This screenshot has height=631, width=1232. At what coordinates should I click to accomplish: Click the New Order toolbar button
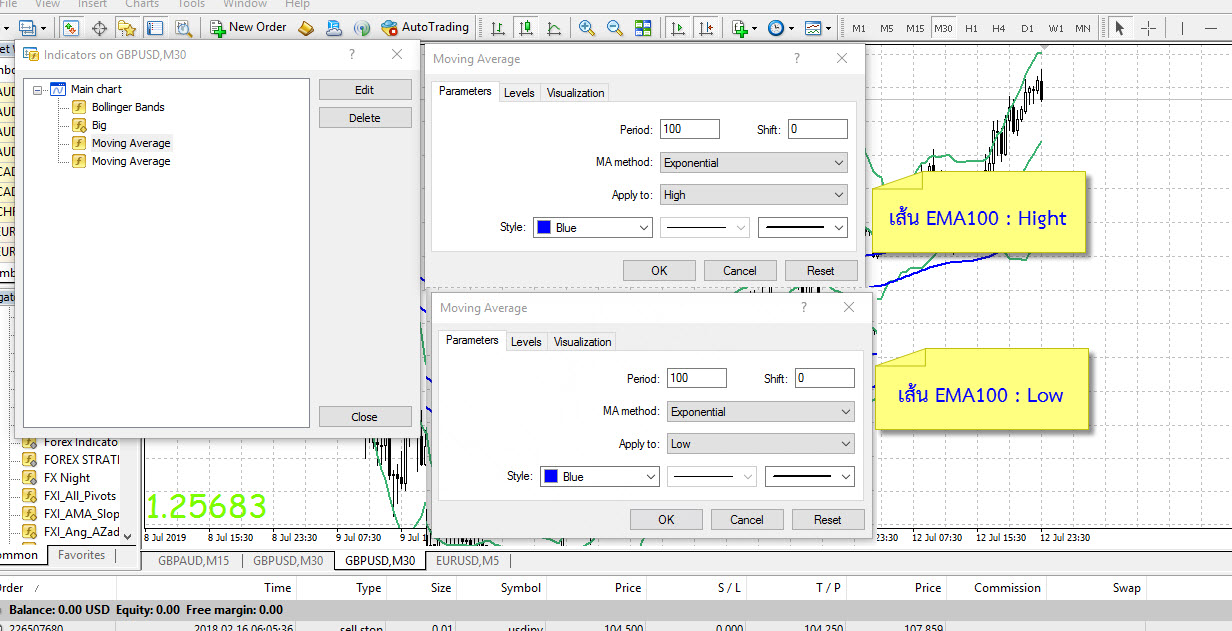248,27
